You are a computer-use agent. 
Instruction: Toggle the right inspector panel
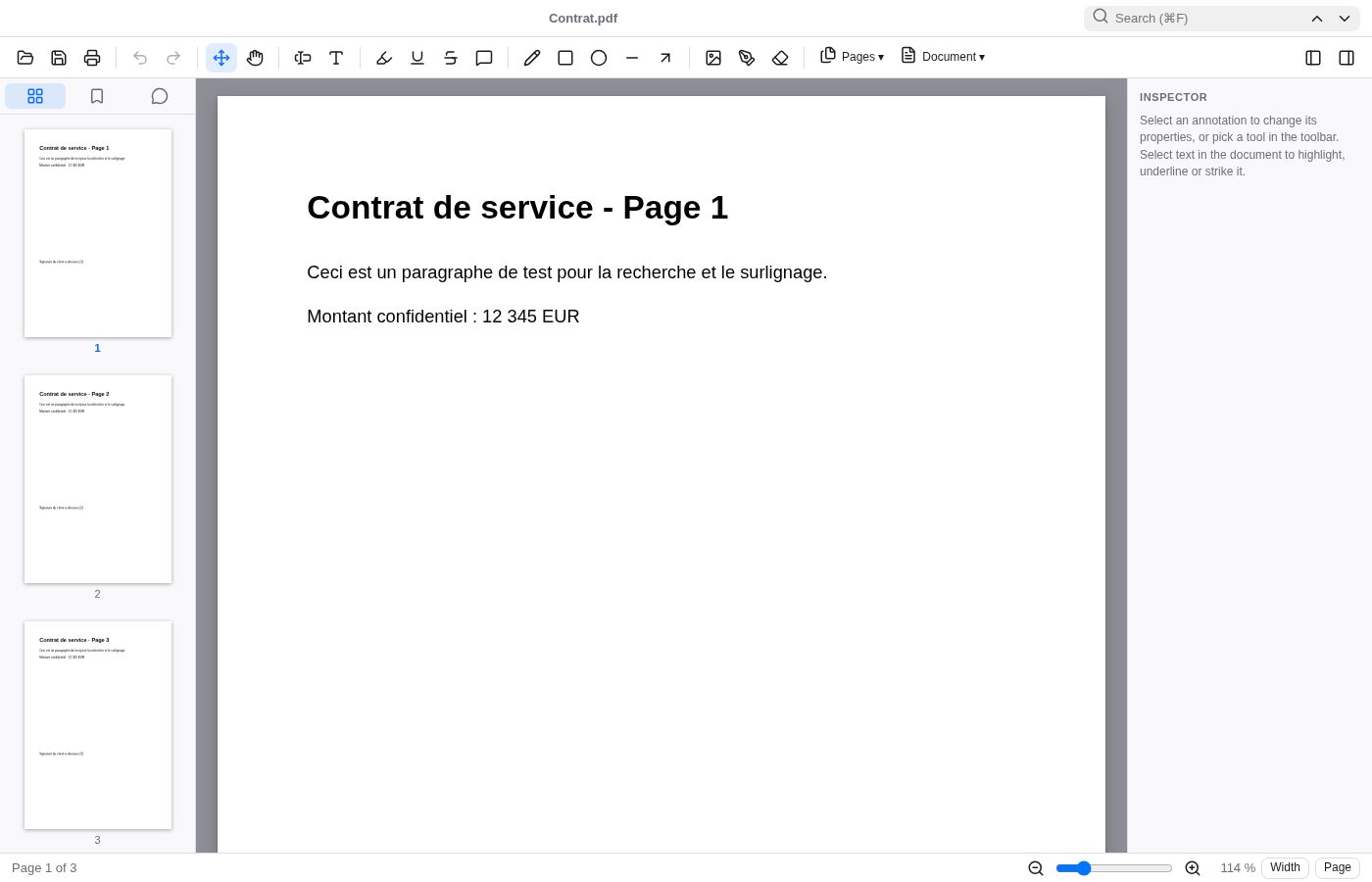[x=1347, y=58]
